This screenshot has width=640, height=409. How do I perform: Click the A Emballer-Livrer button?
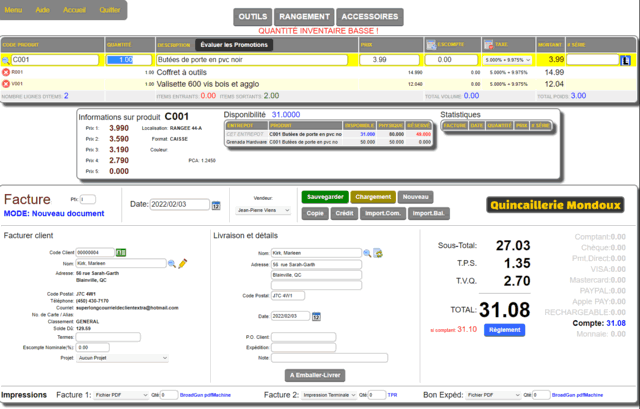315,376
